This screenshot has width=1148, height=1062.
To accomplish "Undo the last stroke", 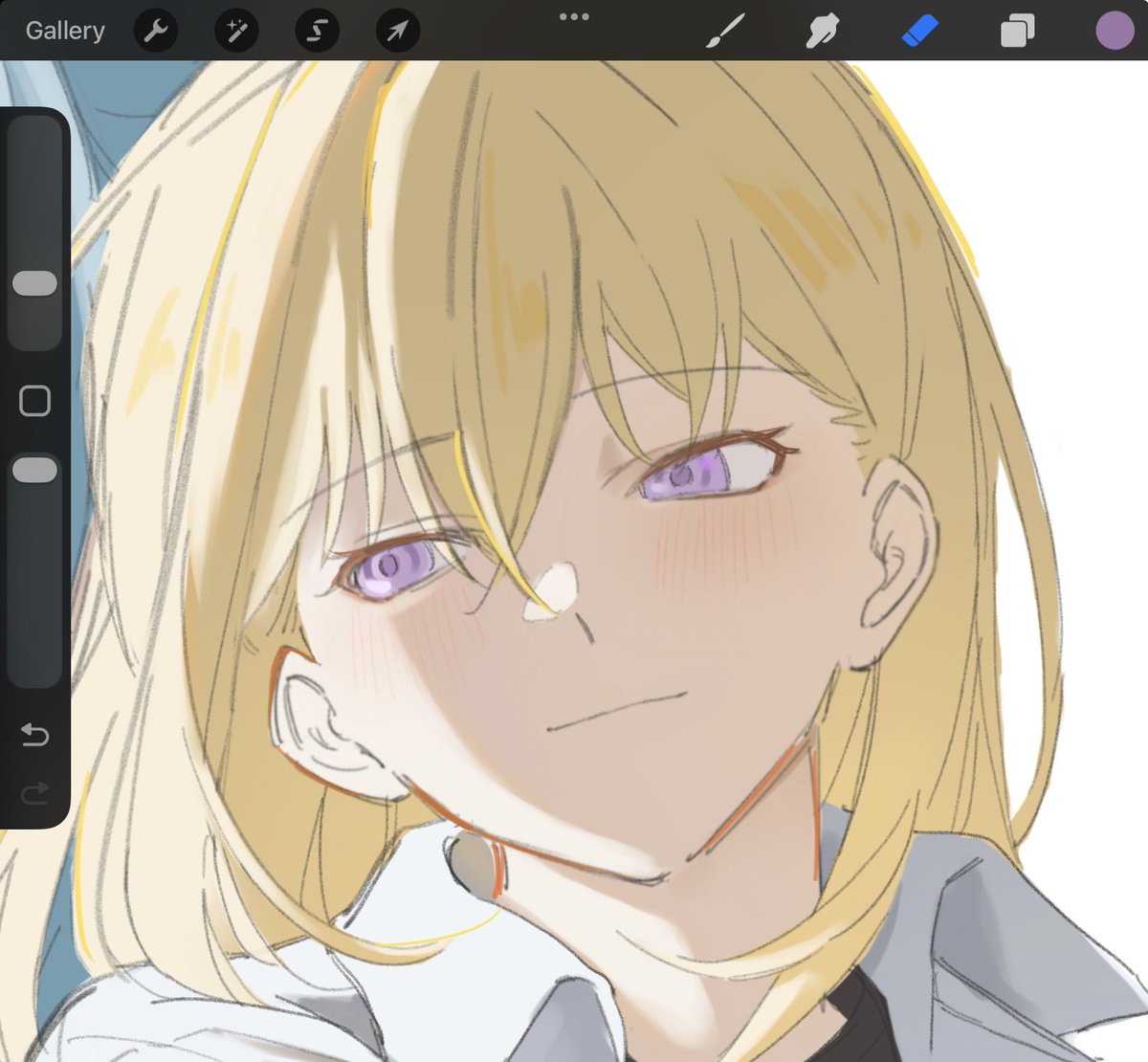I will pyautogui.click(x=34, y=735).
